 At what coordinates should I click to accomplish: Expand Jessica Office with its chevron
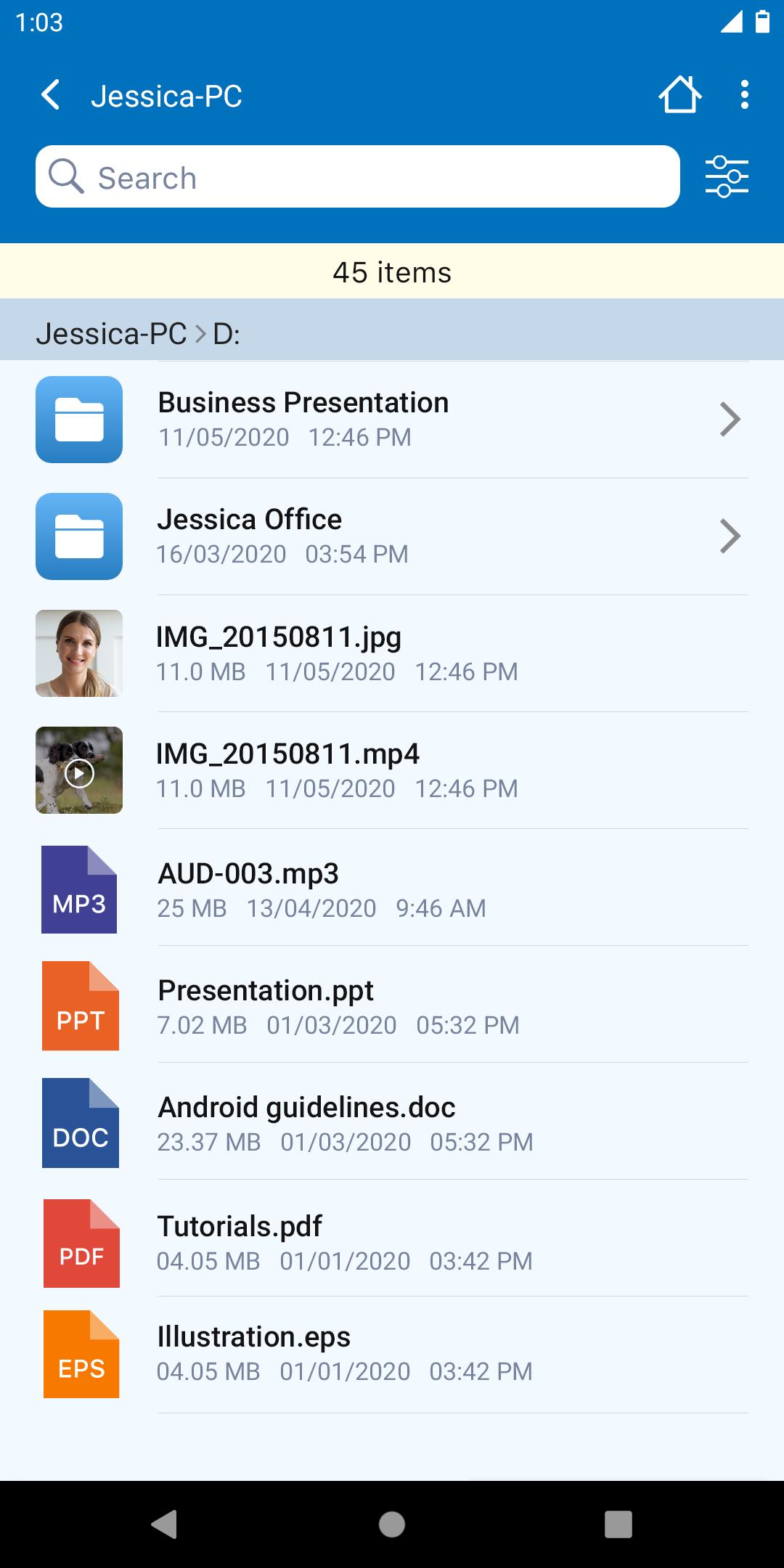pos(730,536)
